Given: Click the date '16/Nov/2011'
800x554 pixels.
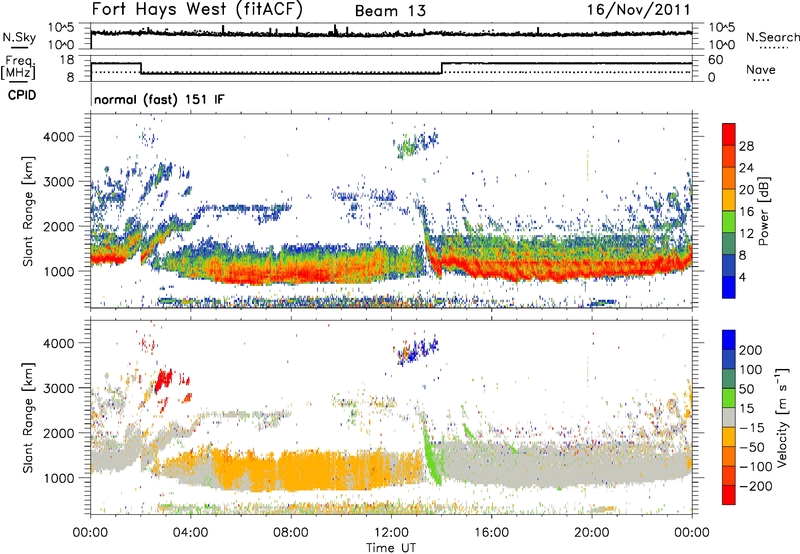Looking at the screenshot, I should pyautogui.click(x=638, y=10).
